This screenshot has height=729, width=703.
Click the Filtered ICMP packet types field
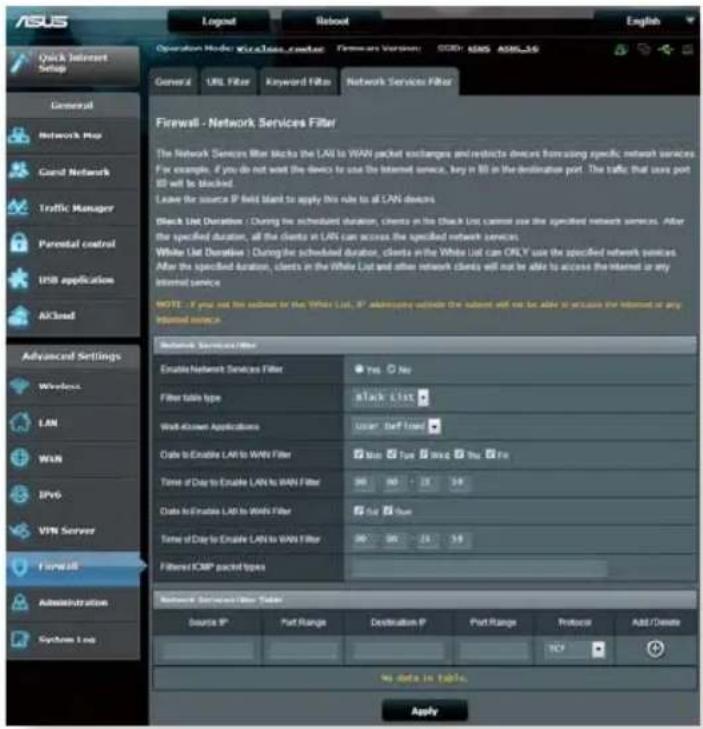479,568
